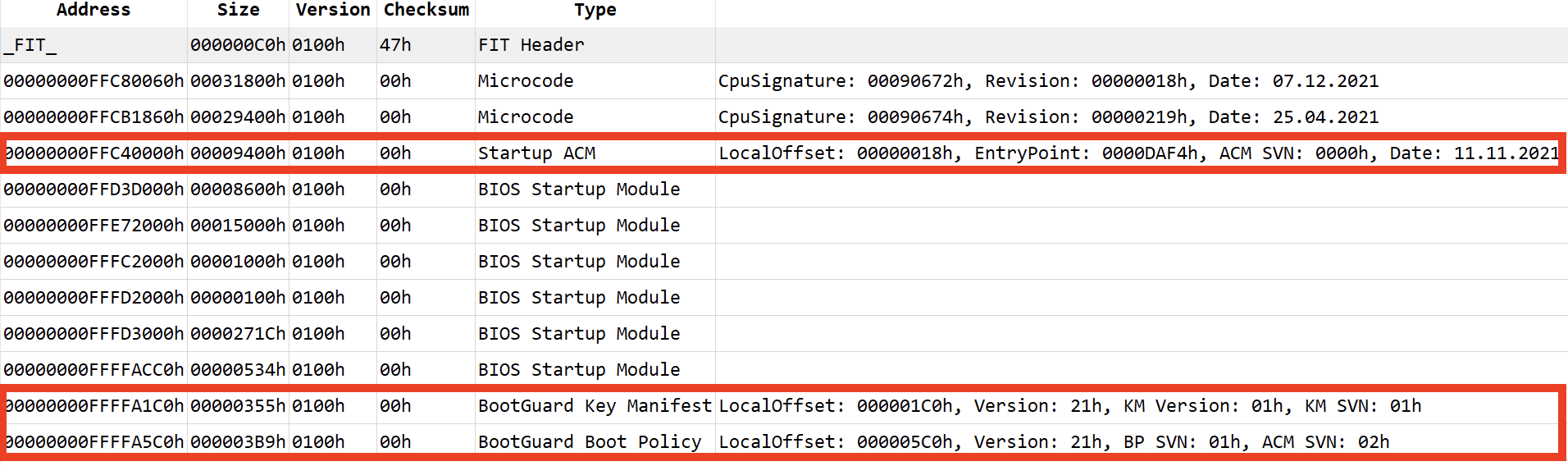The height and width of the screenshot is (466, 1568).
Task: Click address 00000000FFE72000h in the table
Action: (x=93, y=226)
